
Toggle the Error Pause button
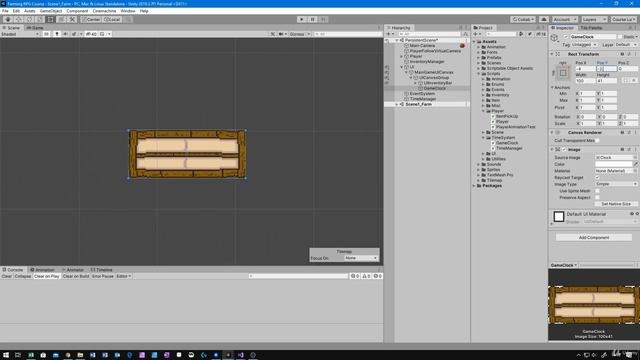click(x=102, y=276)
